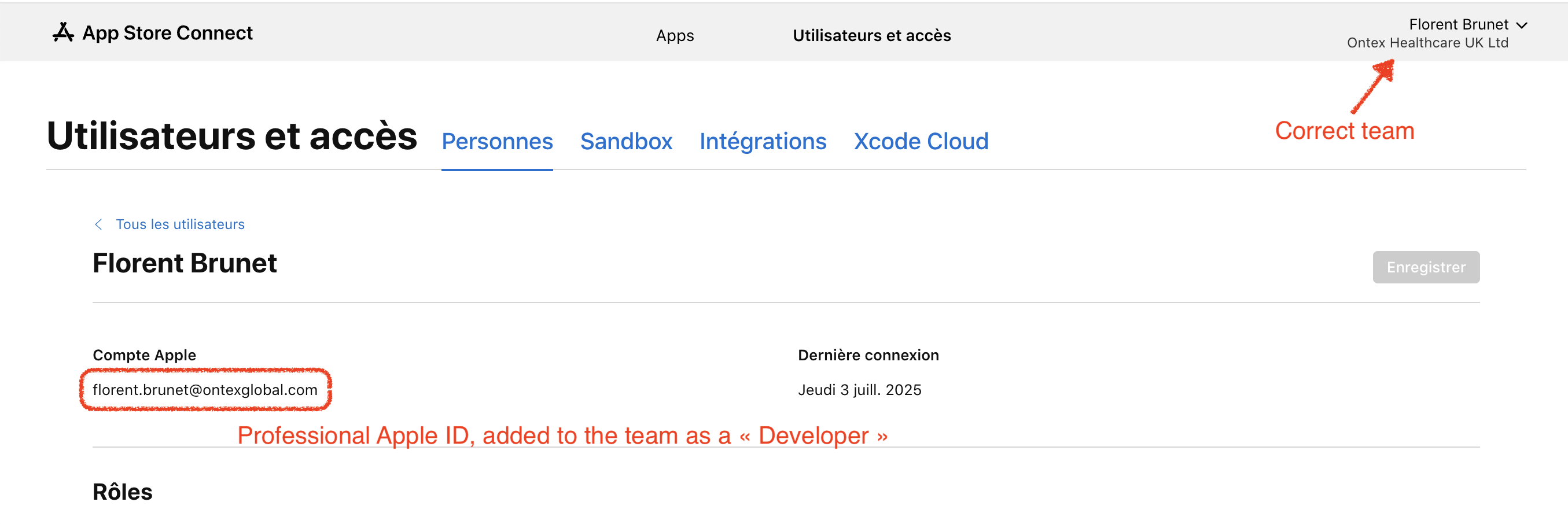Click the Rôles section heading
The image size is (1568, 524).
(x=122, y=492)
